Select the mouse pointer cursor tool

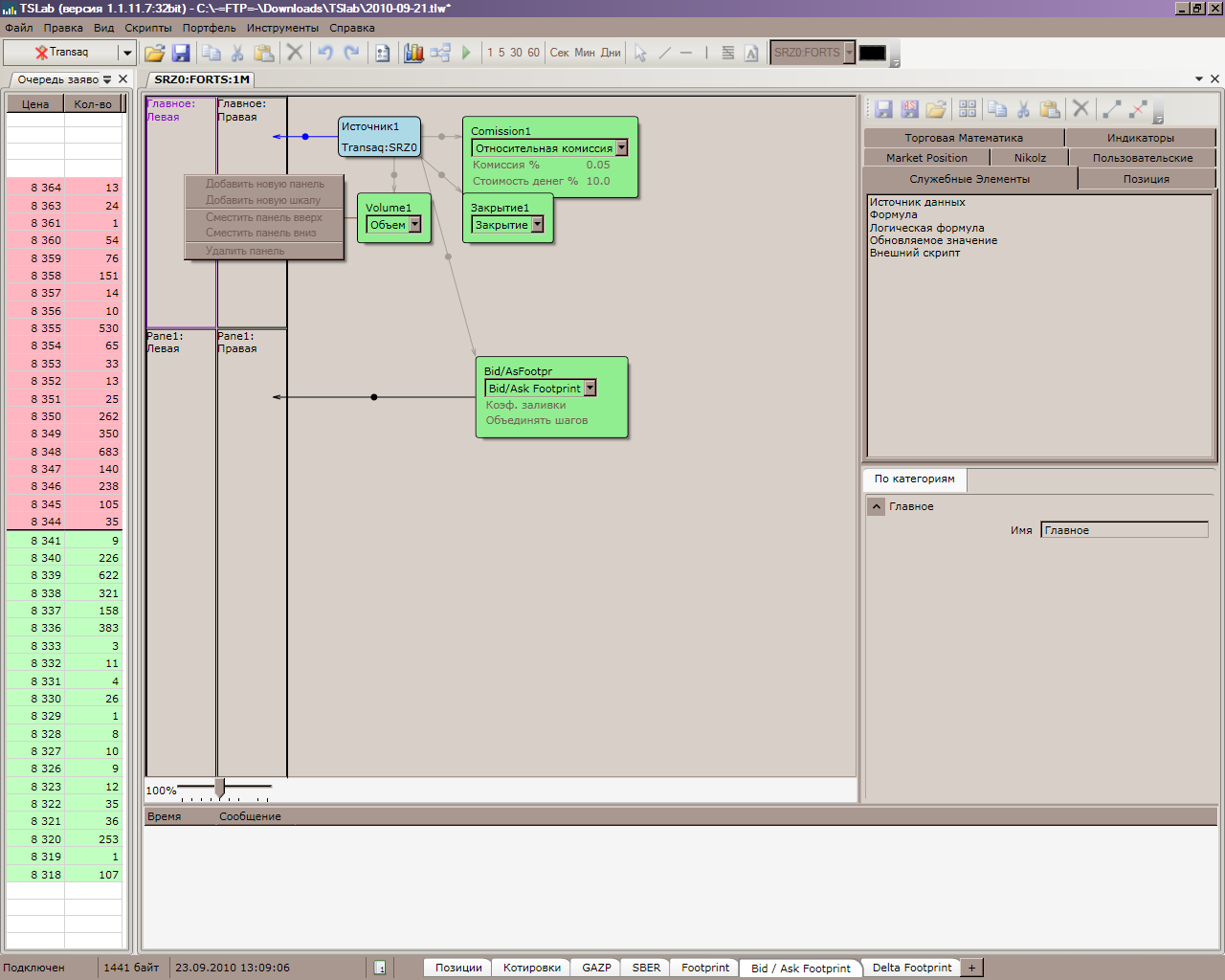640,53
